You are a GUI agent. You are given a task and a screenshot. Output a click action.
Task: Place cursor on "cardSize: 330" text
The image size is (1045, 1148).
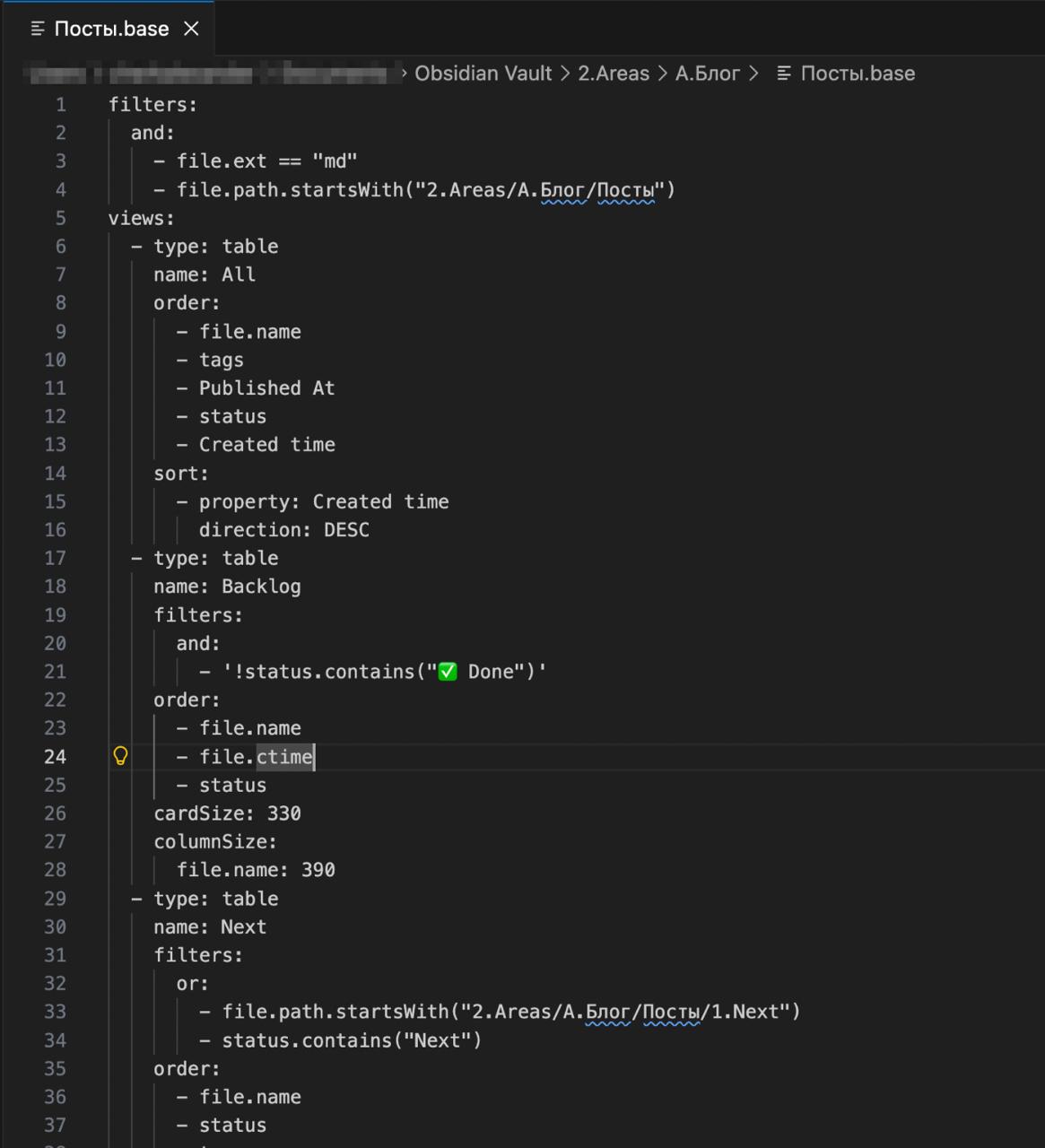tap(227, 813)
